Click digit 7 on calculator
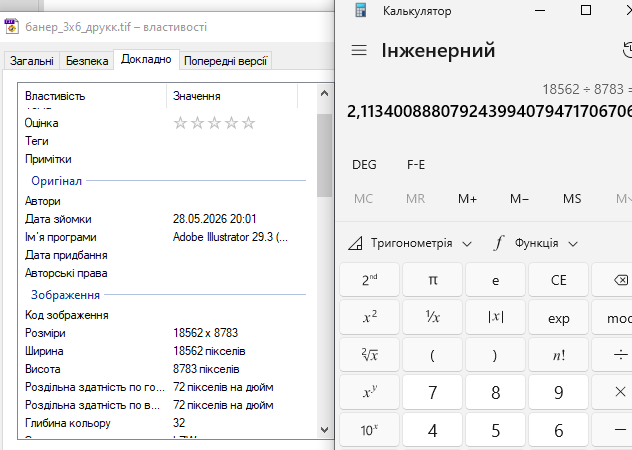The height and width of the screenshot is (450, 632). coord(432,392)
